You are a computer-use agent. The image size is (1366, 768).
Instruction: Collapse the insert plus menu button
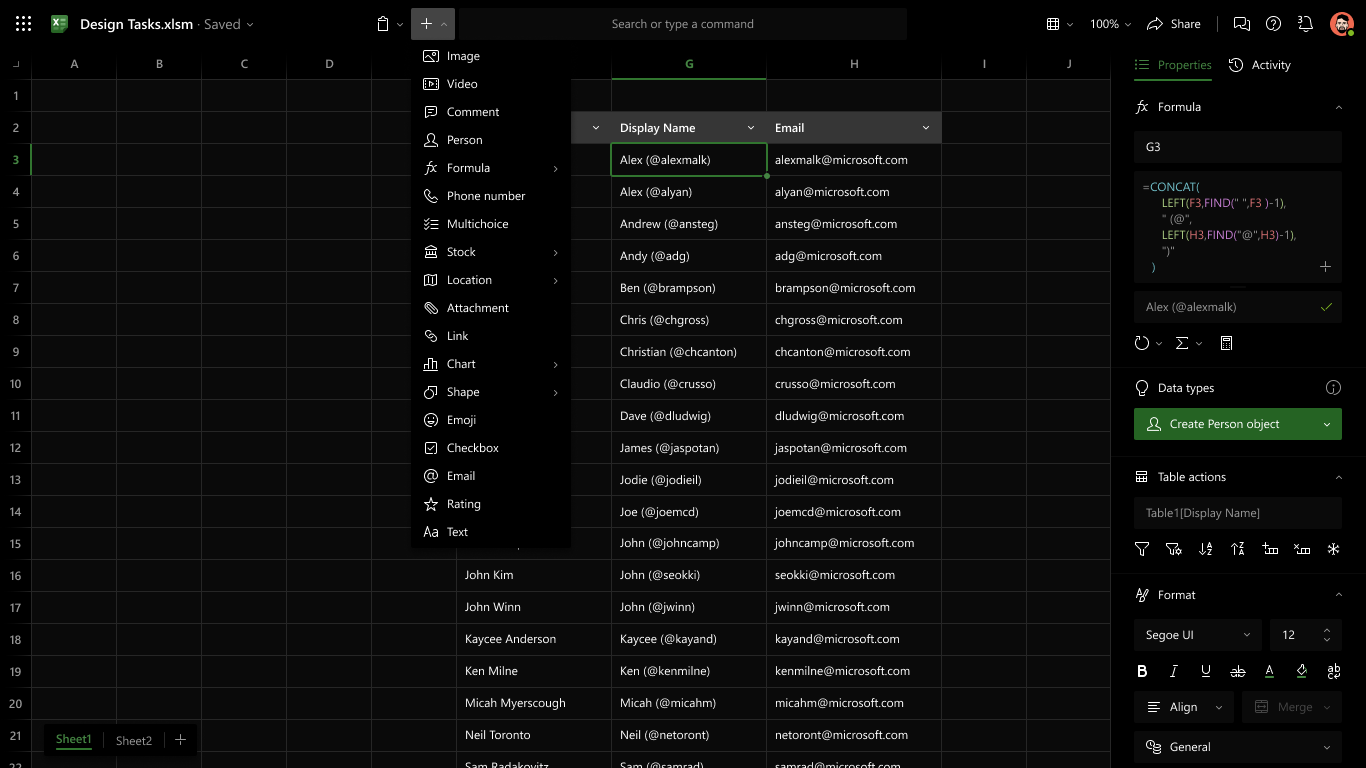point(434,24)
